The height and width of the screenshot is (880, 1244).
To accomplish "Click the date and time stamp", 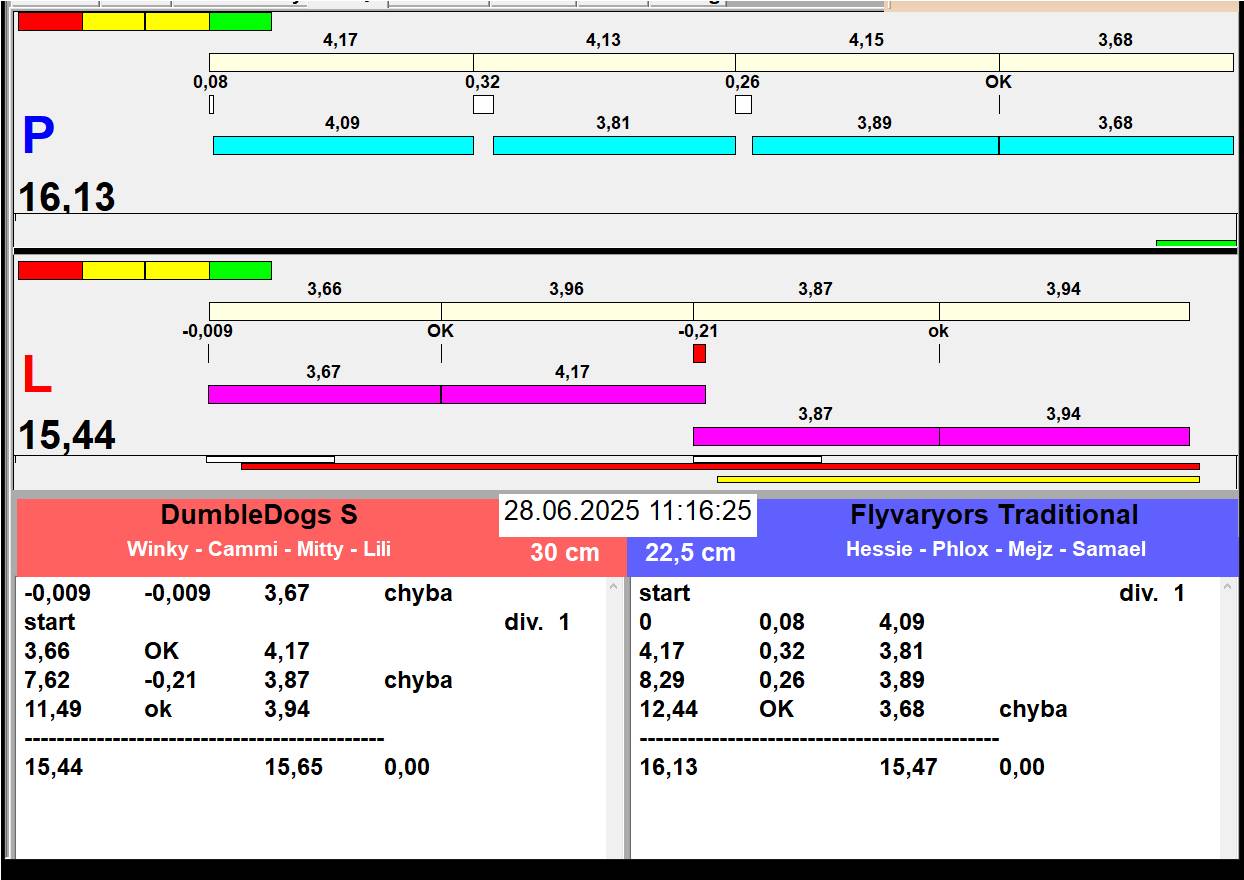I will [x=627, y=511].
